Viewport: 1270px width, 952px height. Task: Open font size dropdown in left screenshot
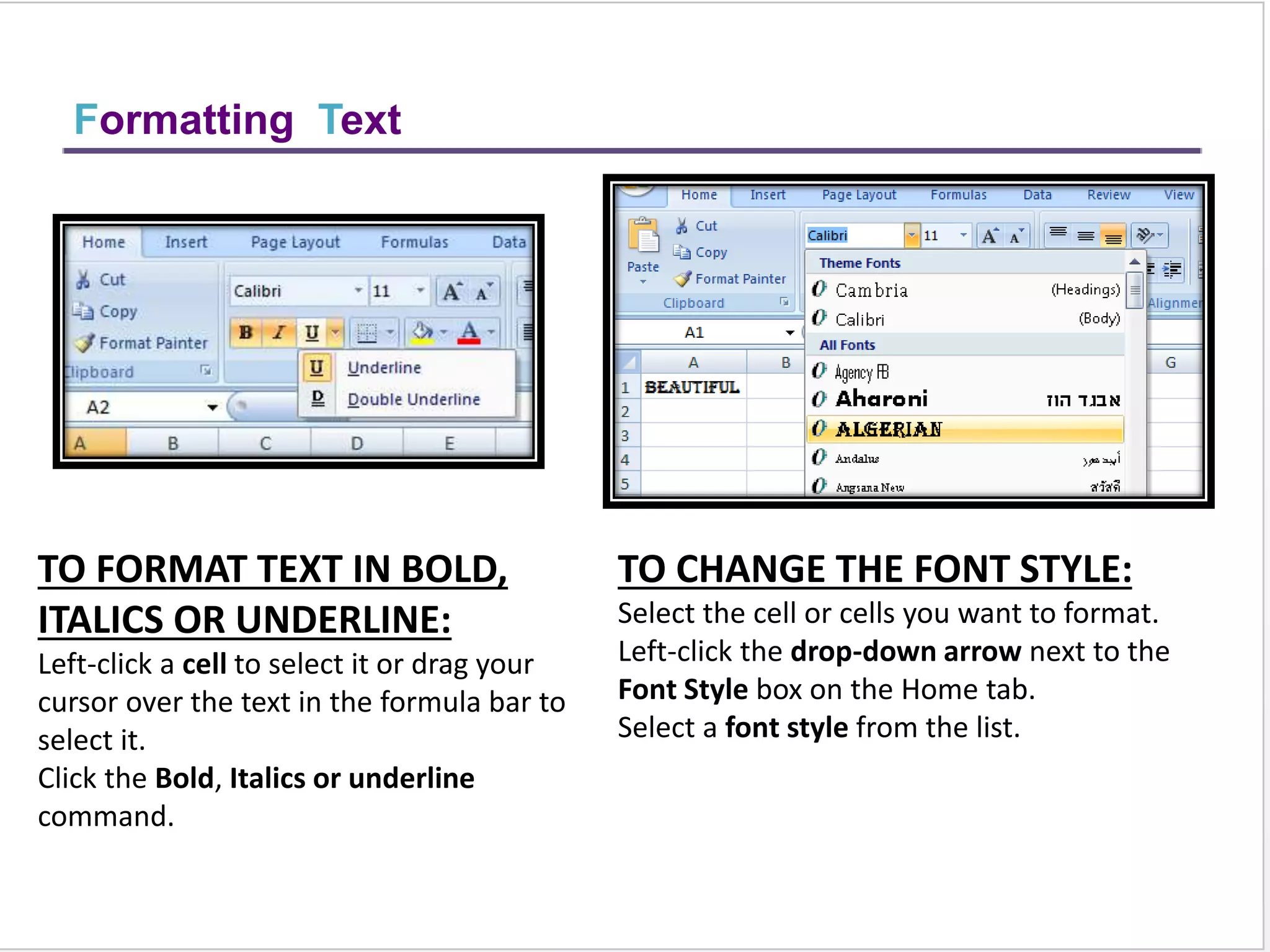(x=420, y=291)
